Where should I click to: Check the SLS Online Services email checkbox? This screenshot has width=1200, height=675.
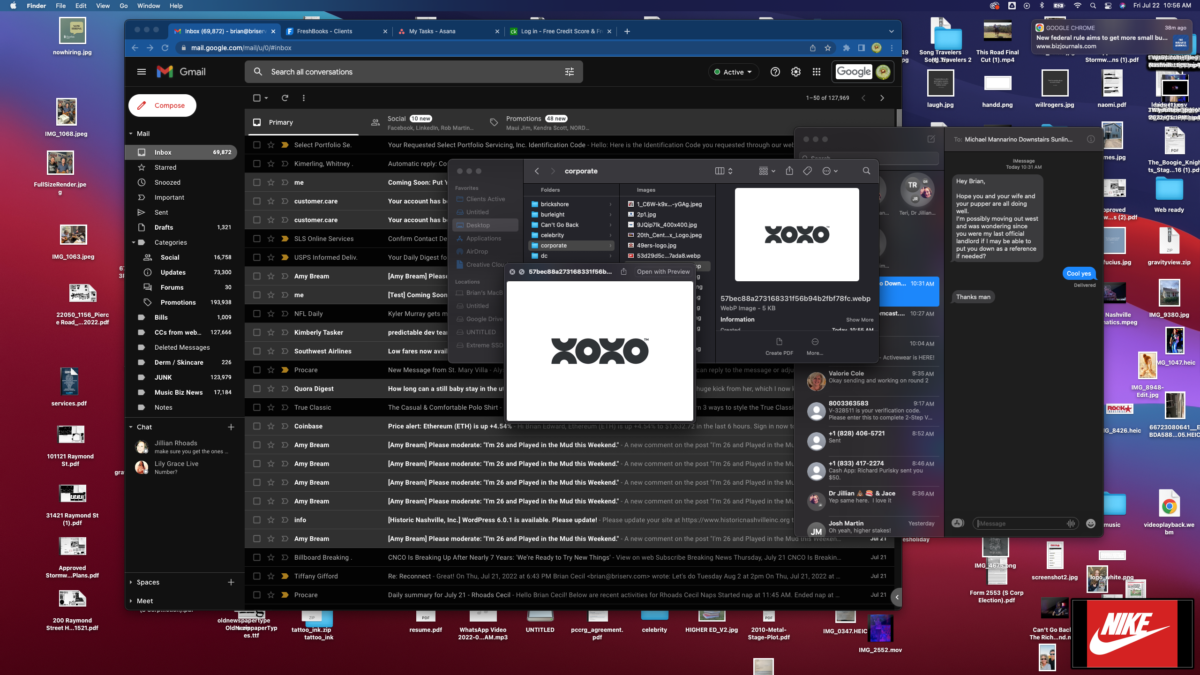(x=257, y=239)
